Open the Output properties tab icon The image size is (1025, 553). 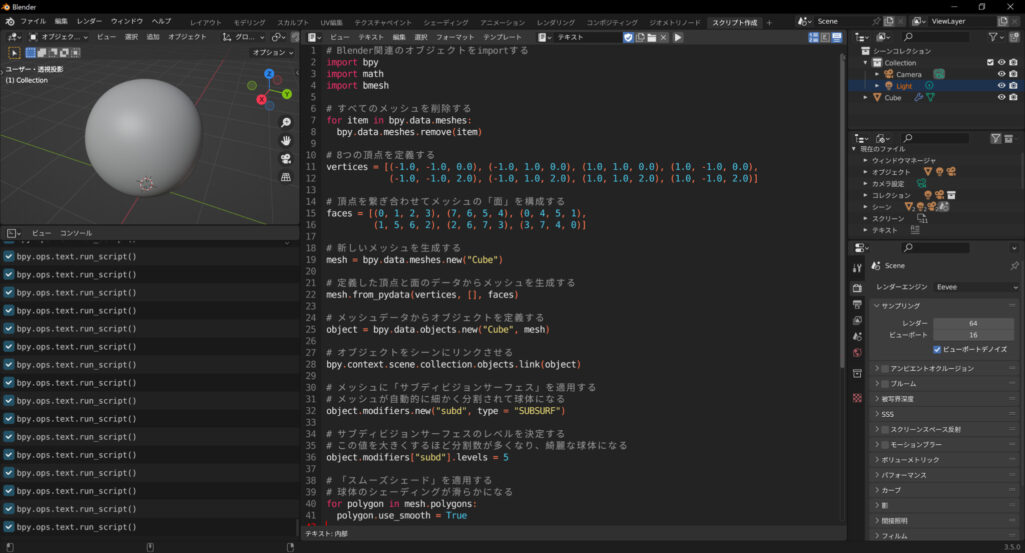coord(857,305)
